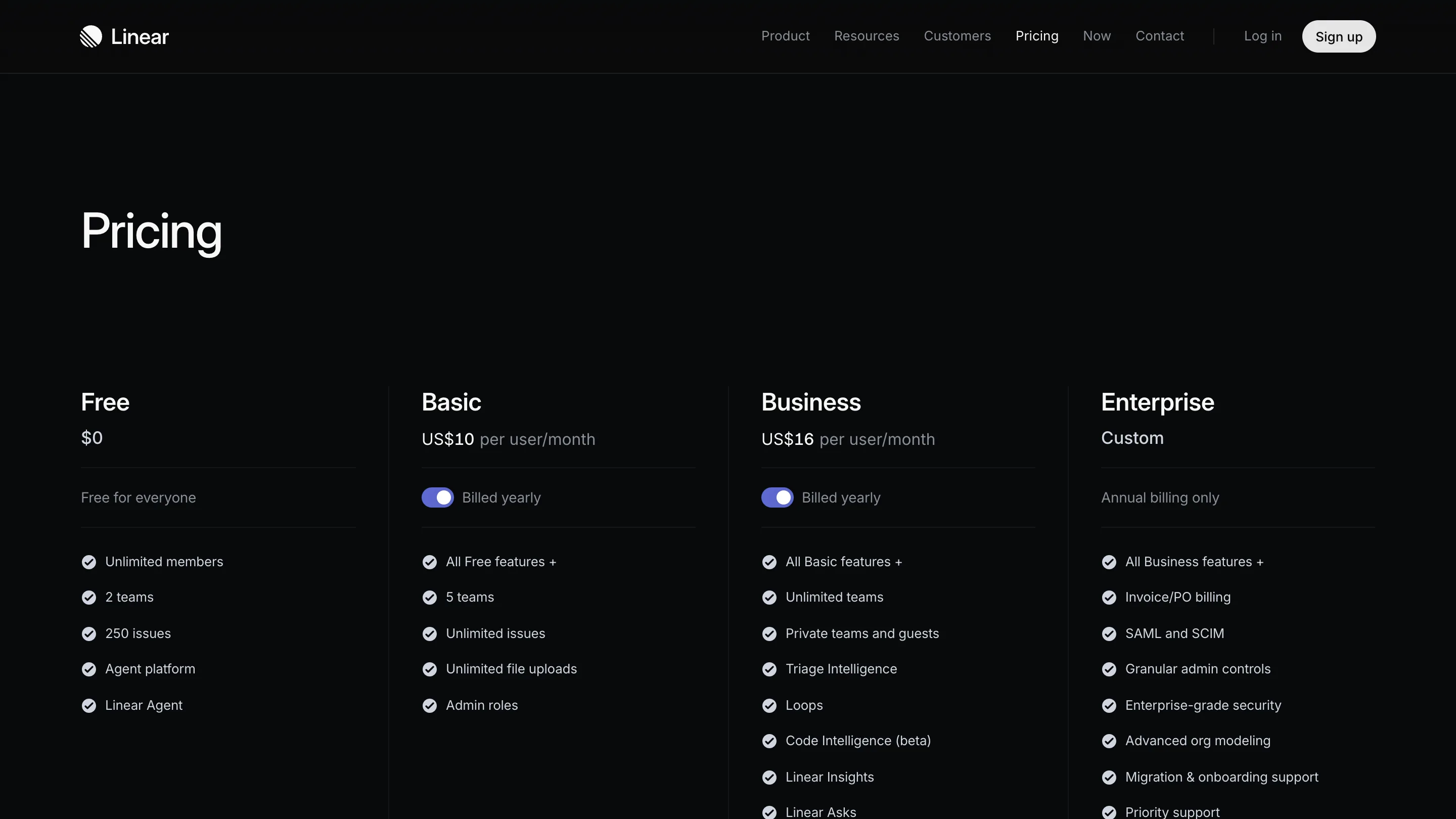Viewport: 1456px width, 819px height.
Task: Click the Free plan heading
Action: click(105, 402)
